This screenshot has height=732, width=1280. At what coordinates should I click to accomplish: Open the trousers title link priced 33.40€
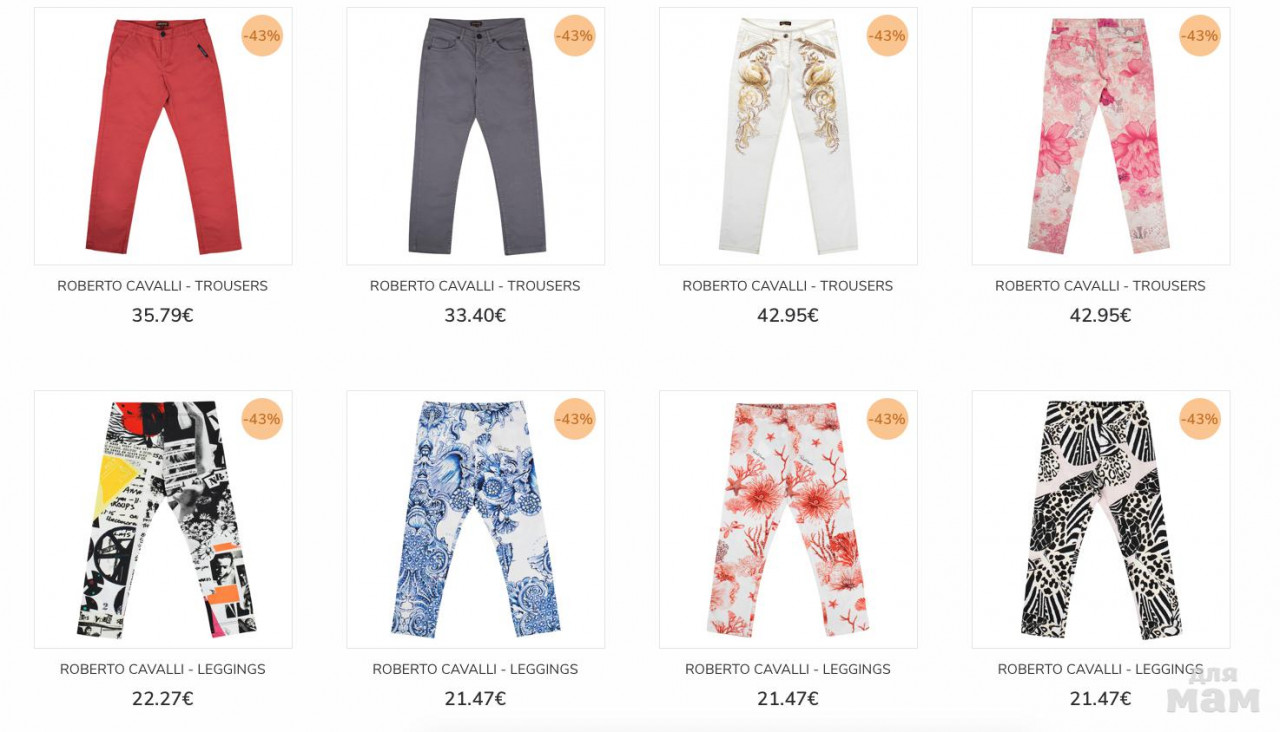pos(475,286)
